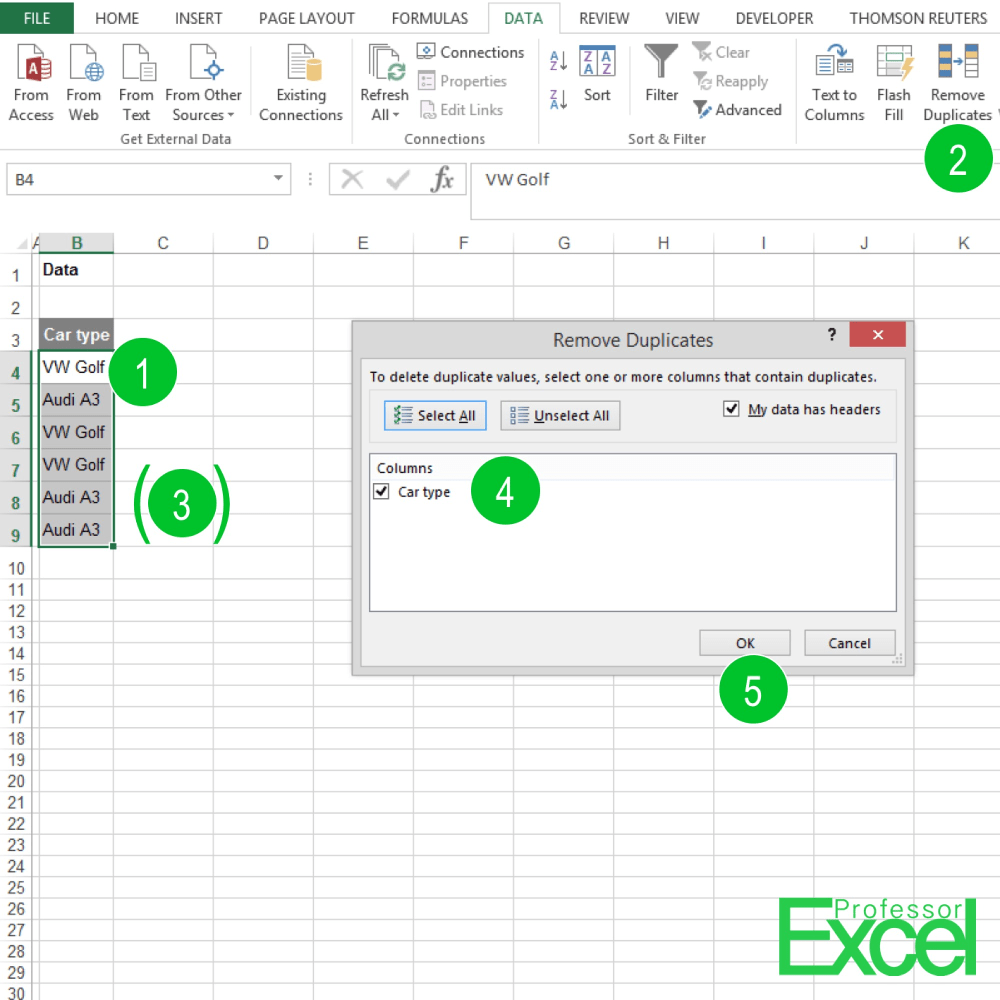Open the Existing Connections dialog
The width and height of the screenshot is (1000, 1000).
click(x=300, y=83)
